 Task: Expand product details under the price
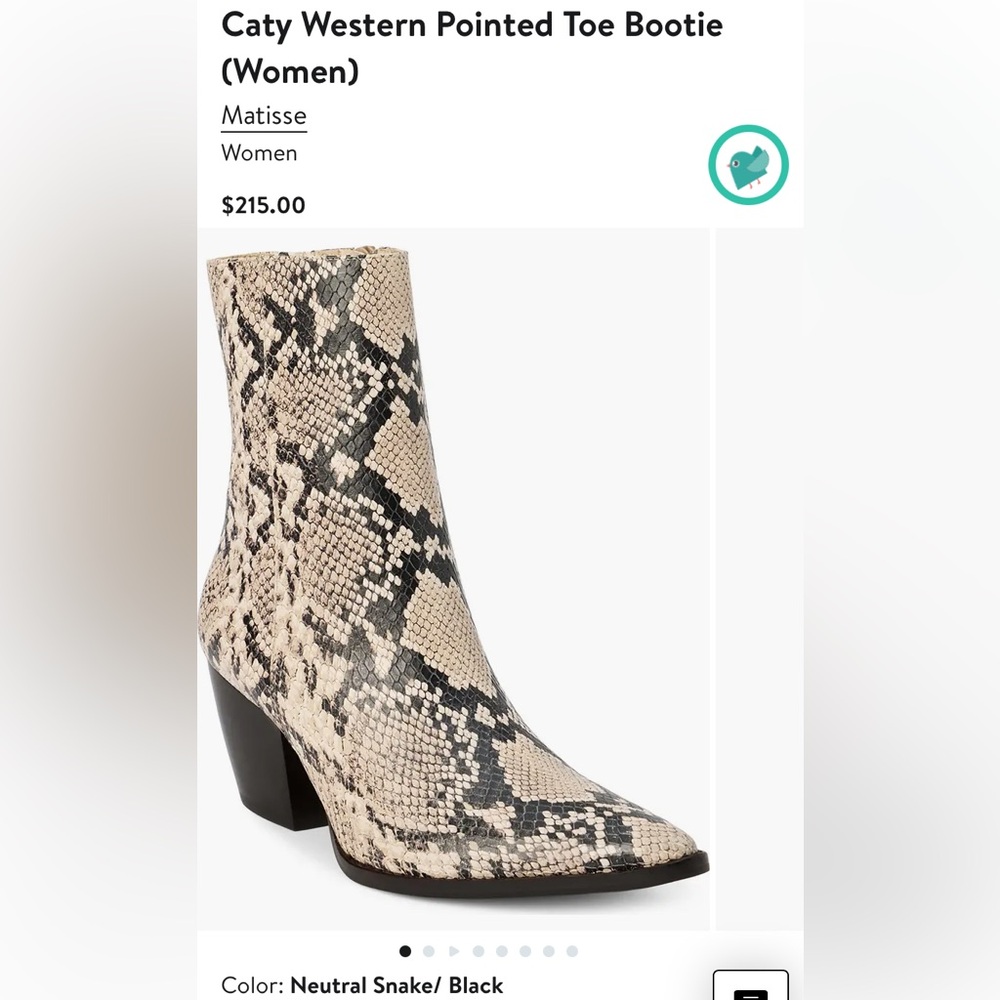265,205
